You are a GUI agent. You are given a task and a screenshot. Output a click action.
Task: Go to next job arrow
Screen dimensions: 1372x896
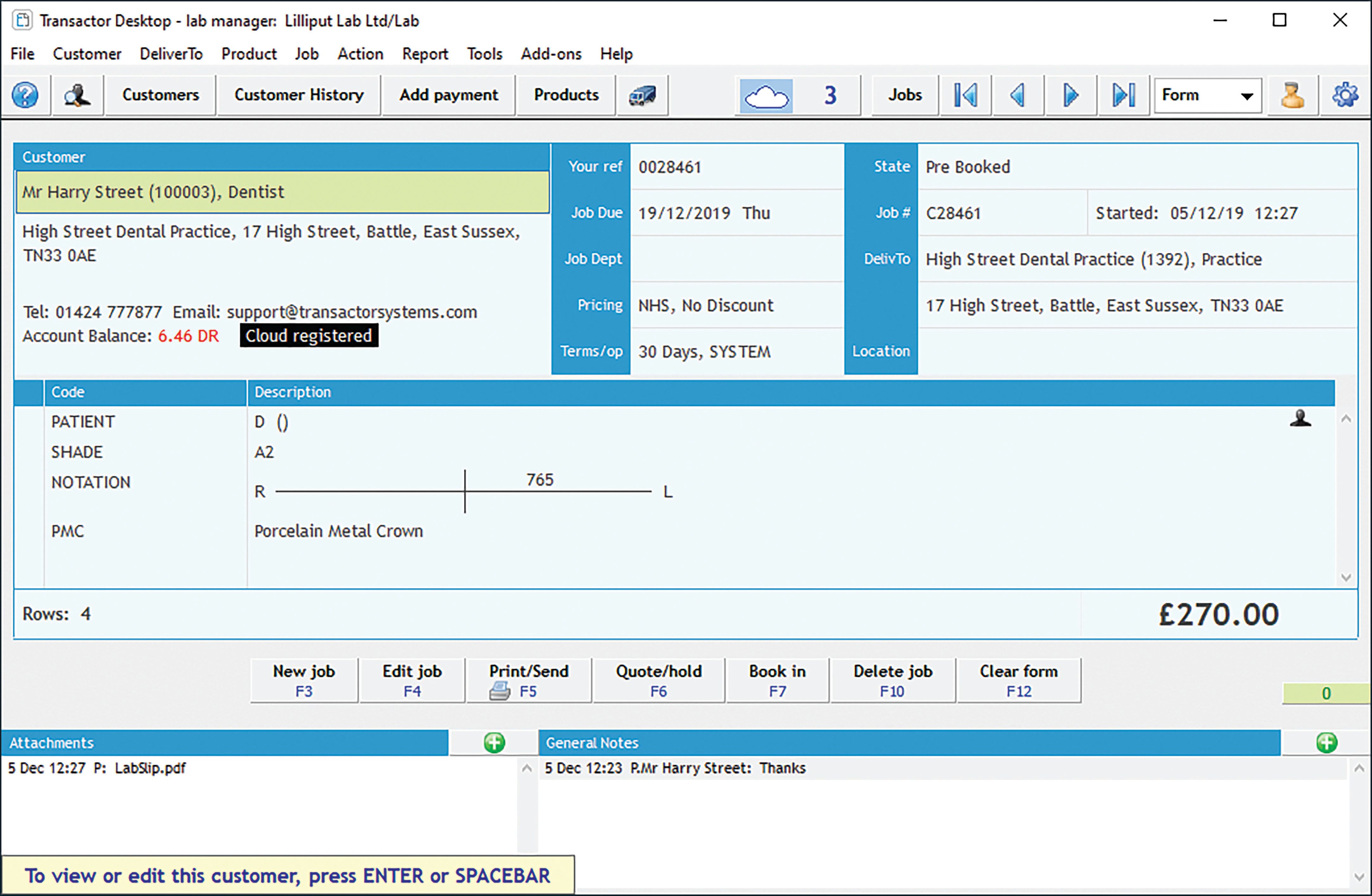(x=1071, y=95)
